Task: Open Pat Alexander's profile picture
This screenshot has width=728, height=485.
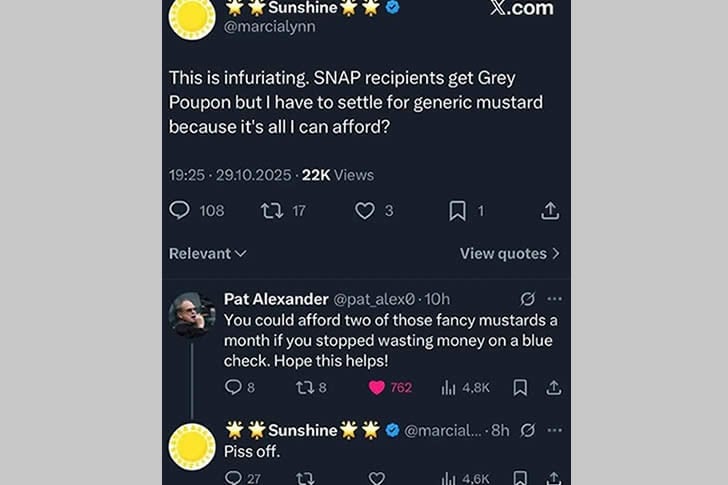Action: (190, 314)
